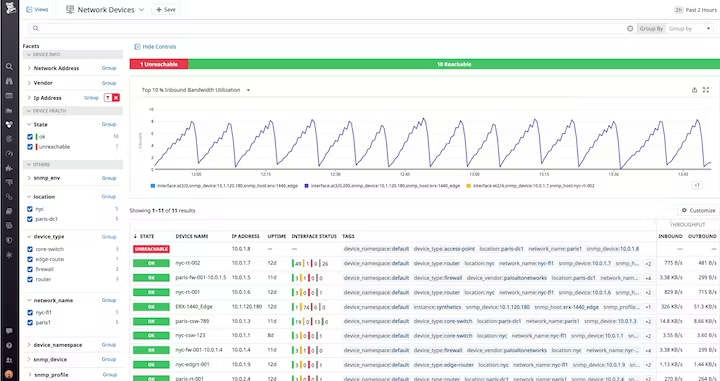The height and width of the screenshot is (381, 720).
Task: Open the Past 2 Hours time selector
Action: 695,10
